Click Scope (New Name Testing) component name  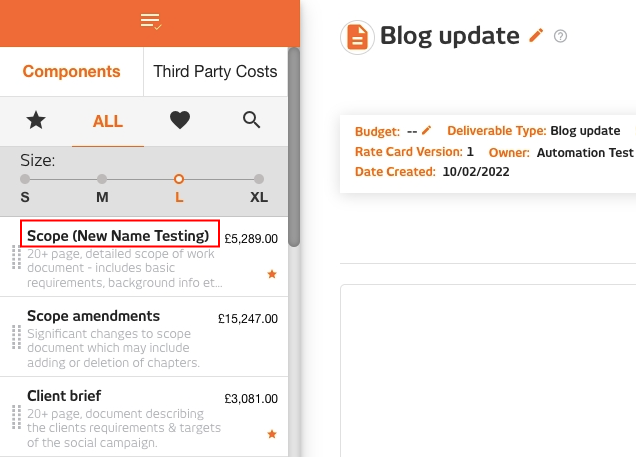118,236
